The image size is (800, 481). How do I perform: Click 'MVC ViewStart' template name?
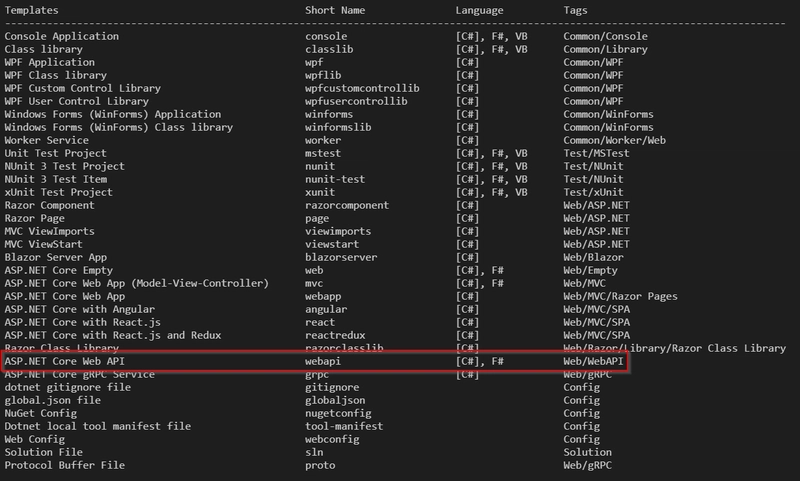43,244
